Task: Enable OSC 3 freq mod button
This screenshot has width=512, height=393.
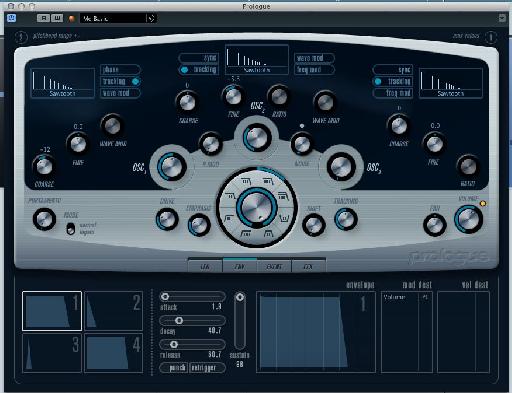Action: point(393,93)
